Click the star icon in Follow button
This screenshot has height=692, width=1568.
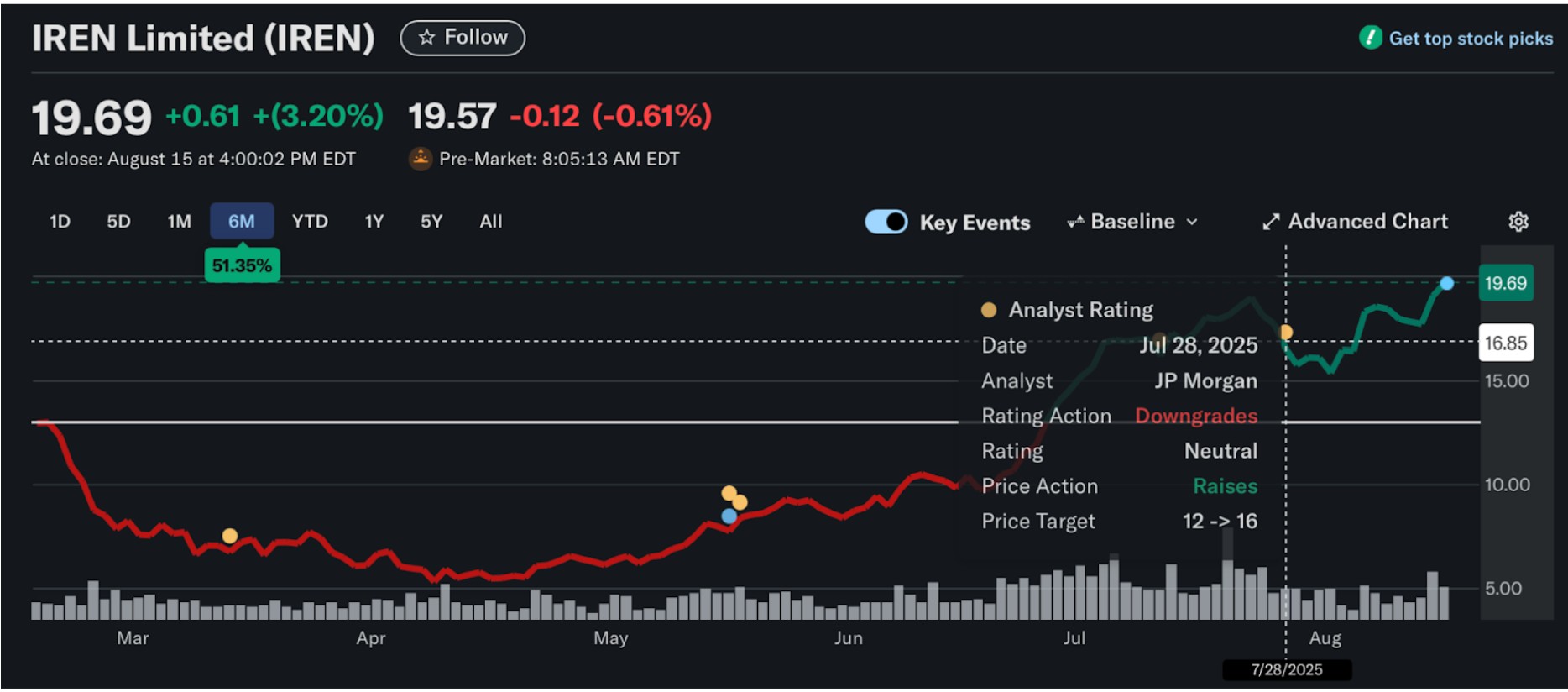point(427,38)
